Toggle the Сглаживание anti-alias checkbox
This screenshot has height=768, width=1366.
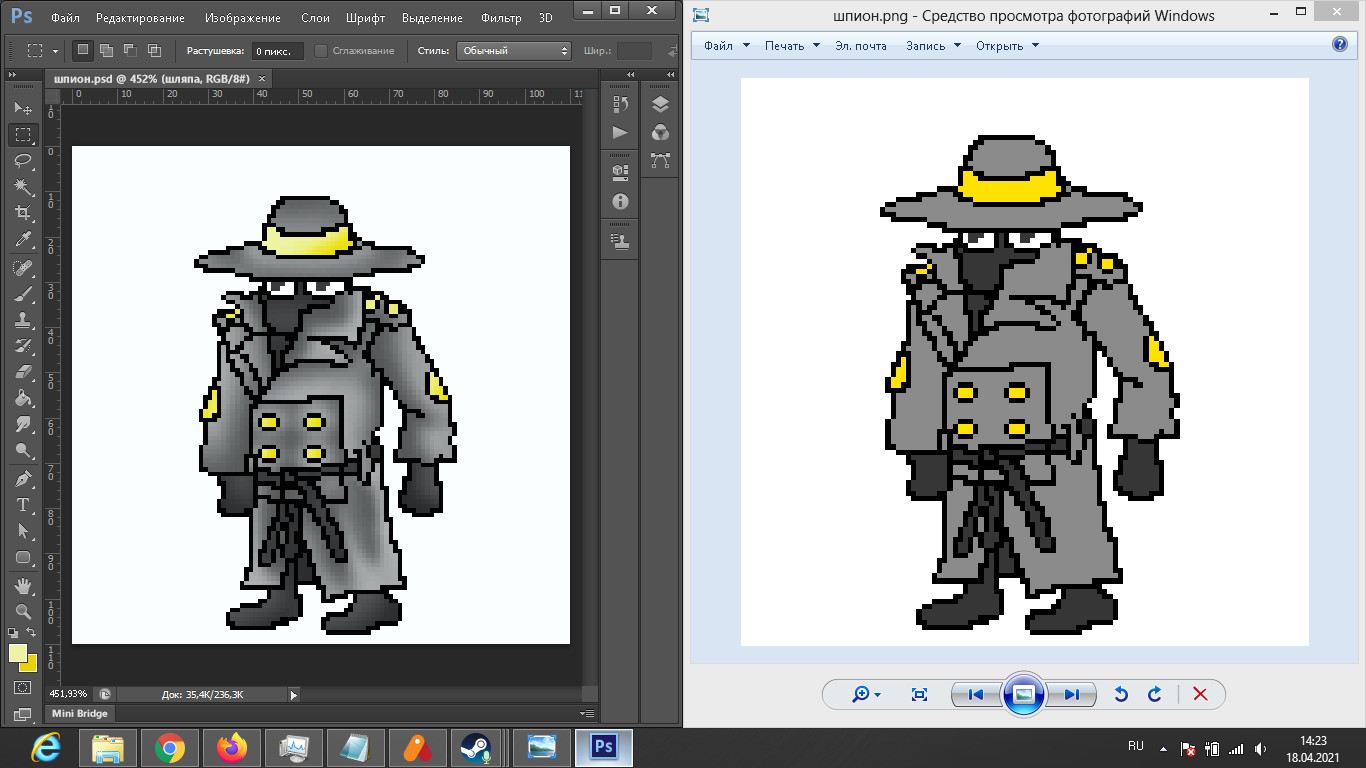pos(321,50)
